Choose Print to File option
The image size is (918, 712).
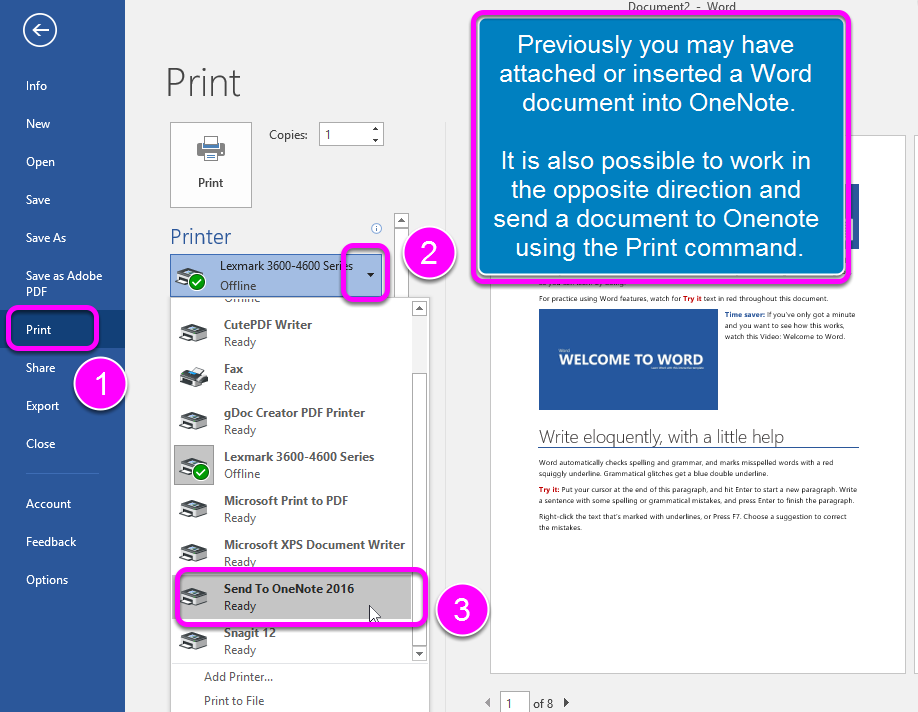[x=234, y=701]
